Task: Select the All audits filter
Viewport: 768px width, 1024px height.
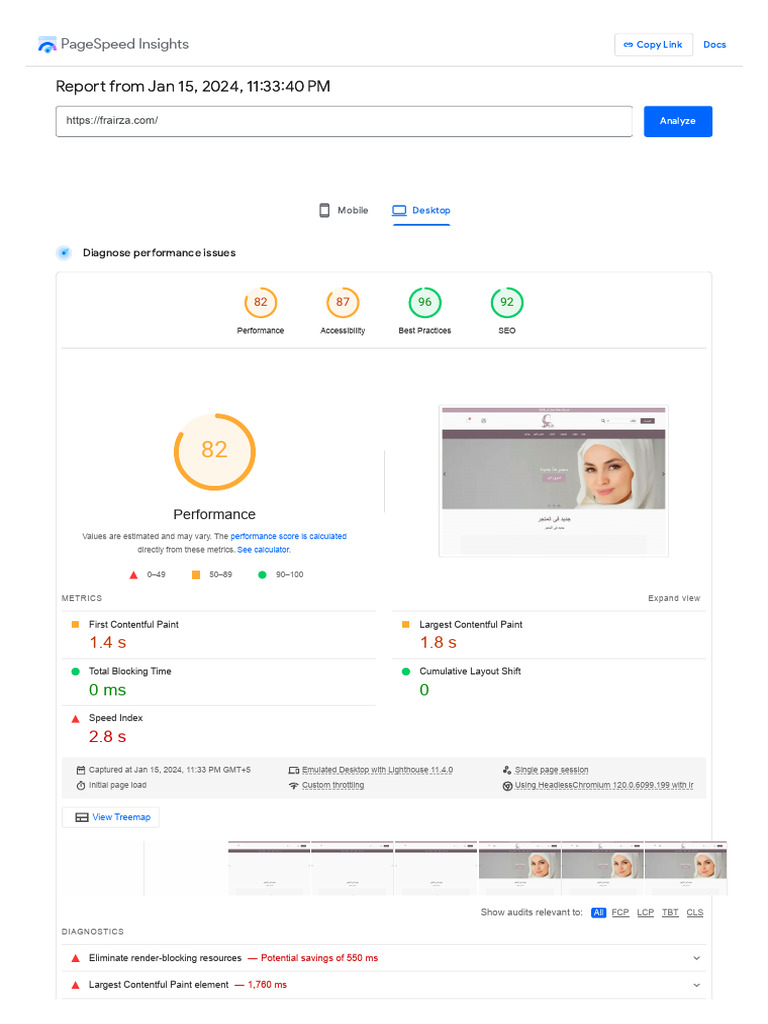Action: click(598, 912)
